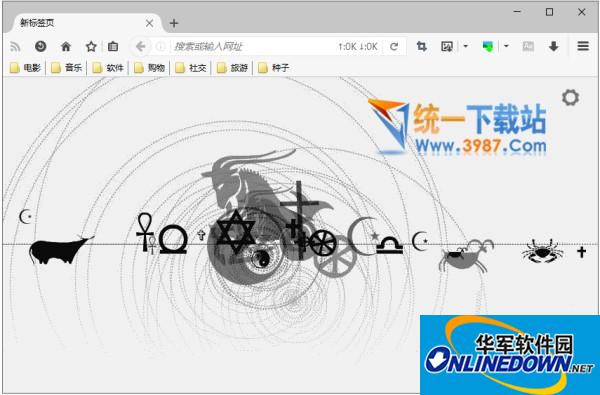The width and height of the screenshot is (600, 395).
Task: Close the browser window
Action: coord(582,12)
